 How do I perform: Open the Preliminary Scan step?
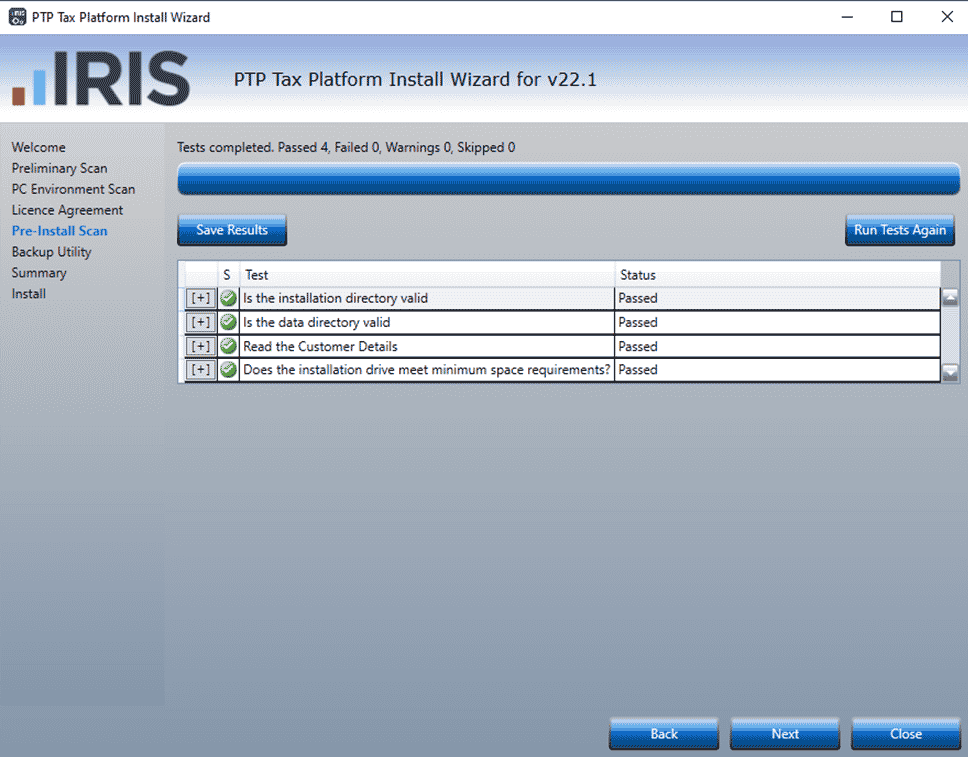[59, 168]
